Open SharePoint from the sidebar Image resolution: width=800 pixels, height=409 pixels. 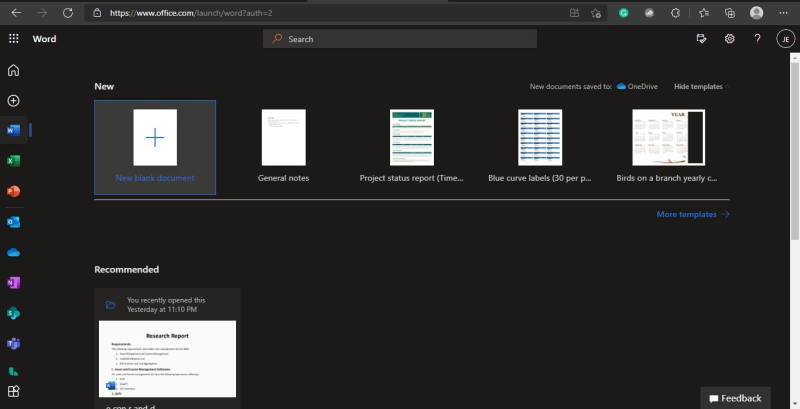click(x=13, y=313)
